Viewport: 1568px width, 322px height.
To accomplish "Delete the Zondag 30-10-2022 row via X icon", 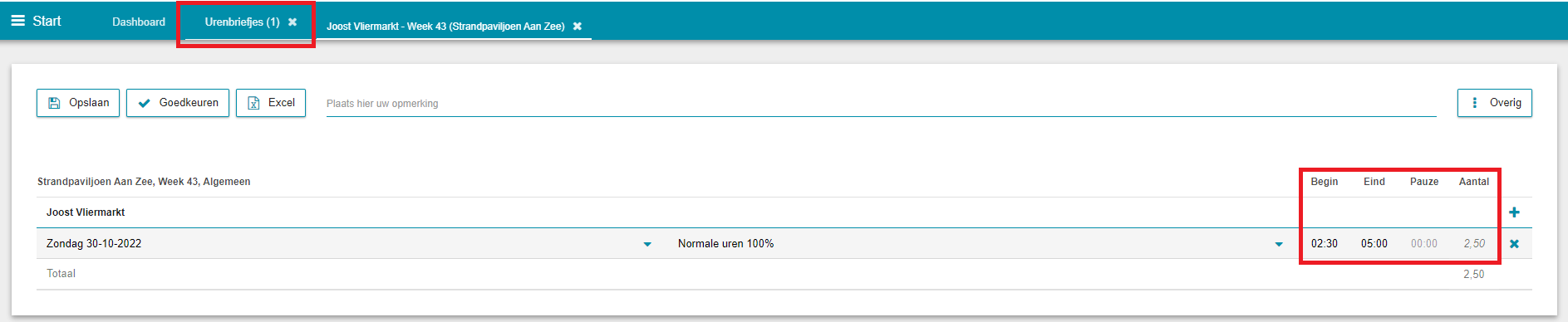I will pos(1514,244).
